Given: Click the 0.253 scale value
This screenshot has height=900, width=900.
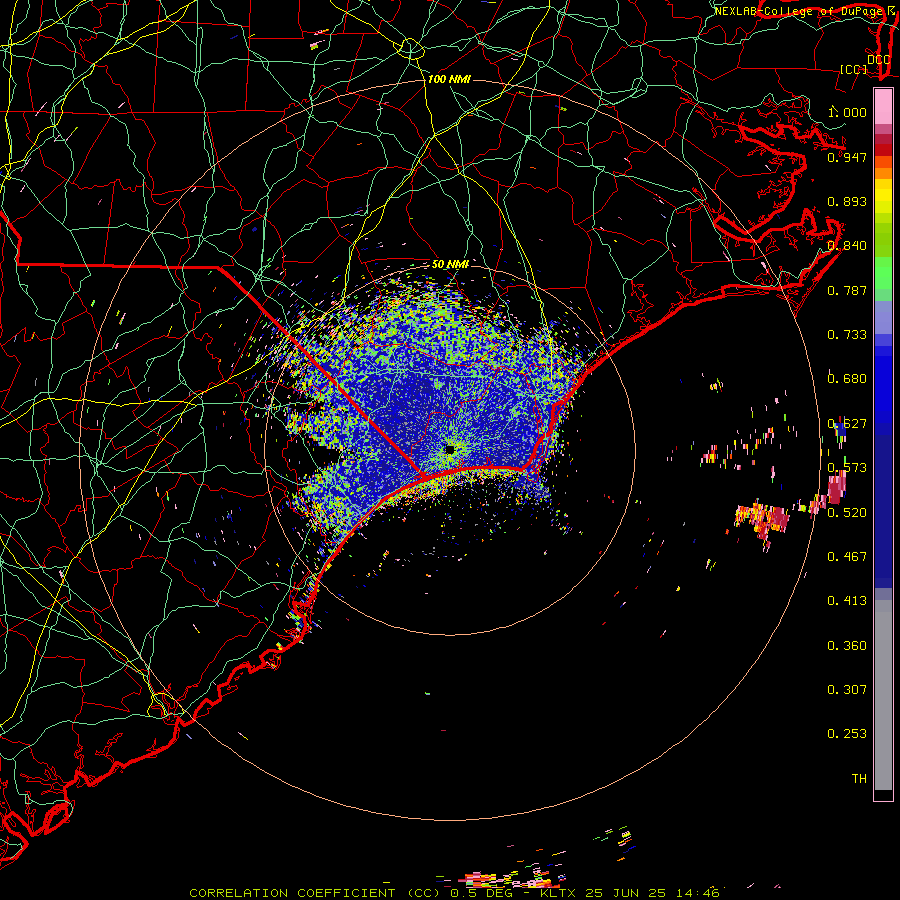Looking at the screenshot, I should (x=847, y=734).
